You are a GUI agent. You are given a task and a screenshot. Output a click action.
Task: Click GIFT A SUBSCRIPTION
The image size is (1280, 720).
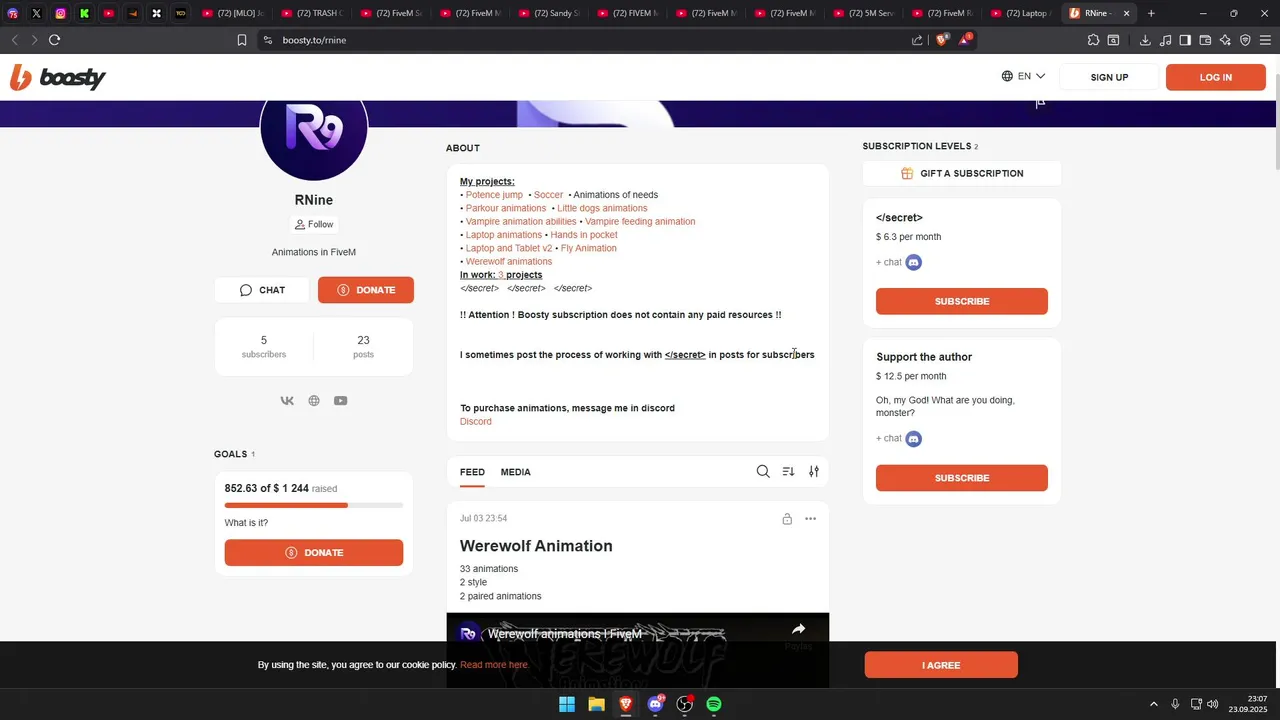point(962,173)
